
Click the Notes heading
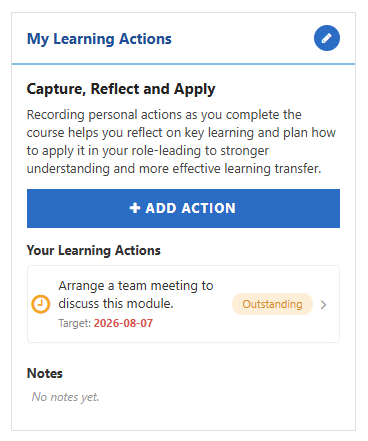[x=45, y=373]
